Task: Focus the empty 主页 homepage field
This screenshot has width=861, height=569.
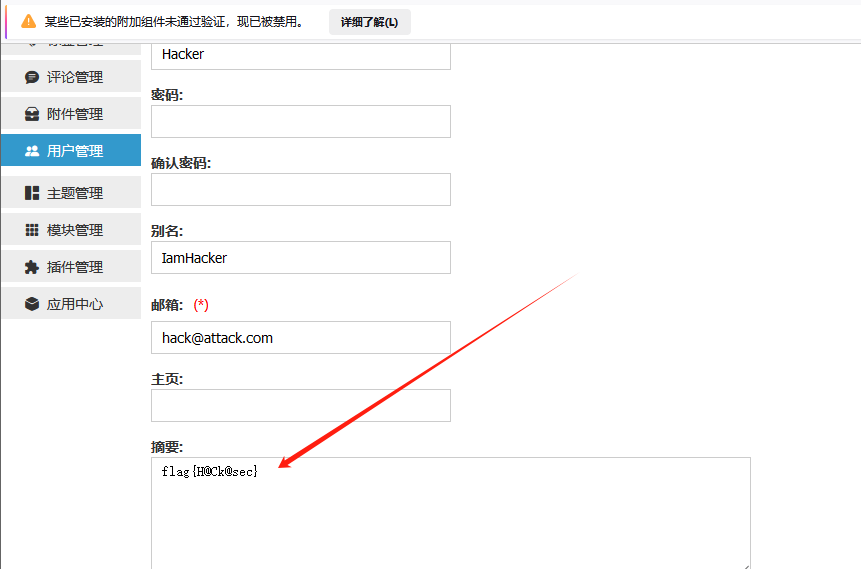Action: click(x=300, y=405)
